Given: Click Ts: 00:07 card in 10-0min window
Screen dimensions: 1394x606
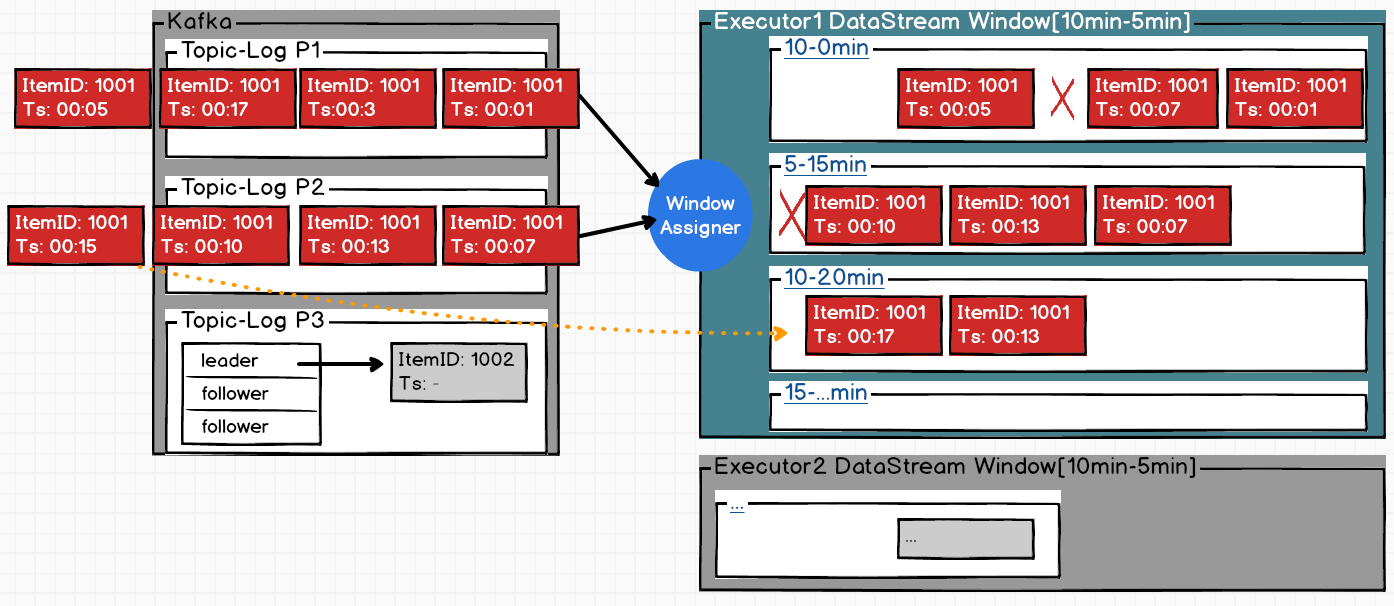Looking at the screenshot, I should [1152, 98].
